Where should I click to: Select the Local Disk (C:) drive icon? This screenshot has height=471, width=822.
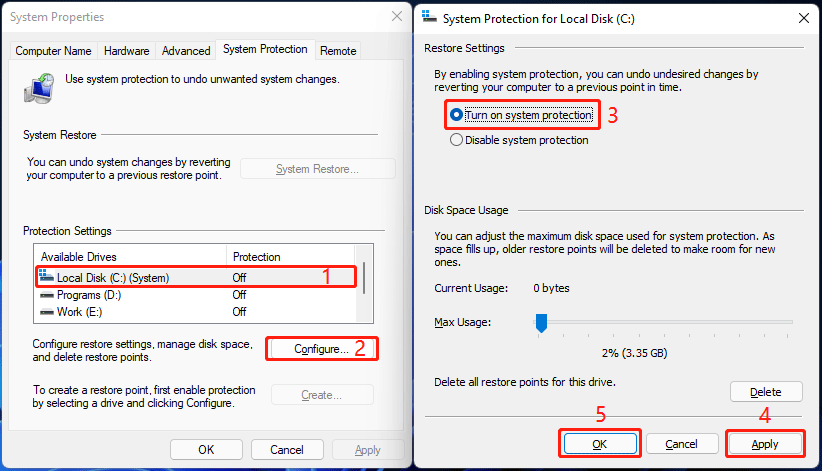46,277
